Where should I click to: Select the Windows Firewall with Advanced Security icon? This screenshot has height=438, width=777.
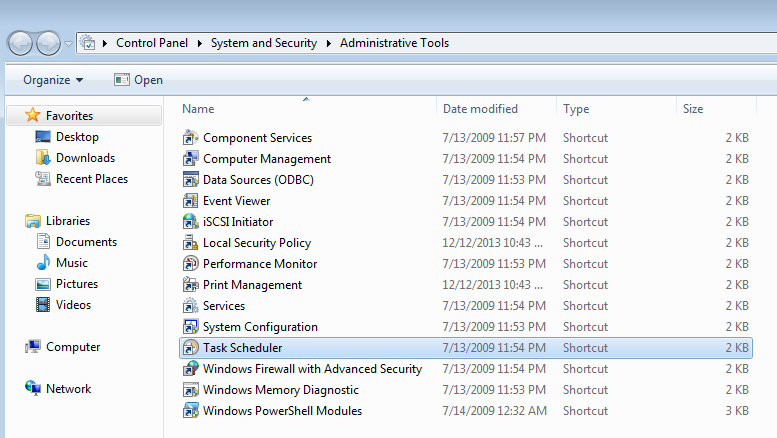191,369
